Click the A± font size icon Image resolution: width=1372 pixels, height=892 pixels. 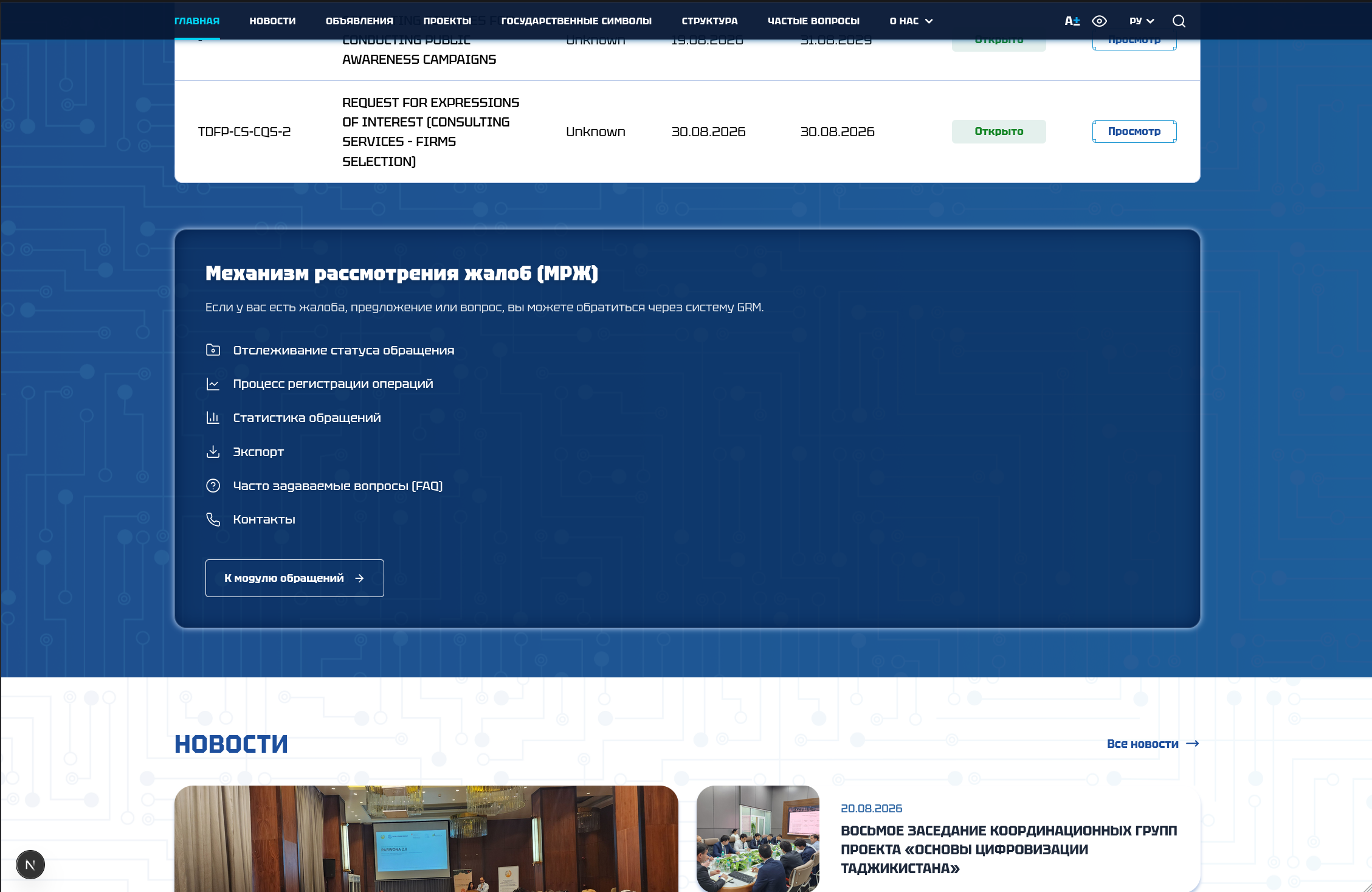tap(1072, 21)
